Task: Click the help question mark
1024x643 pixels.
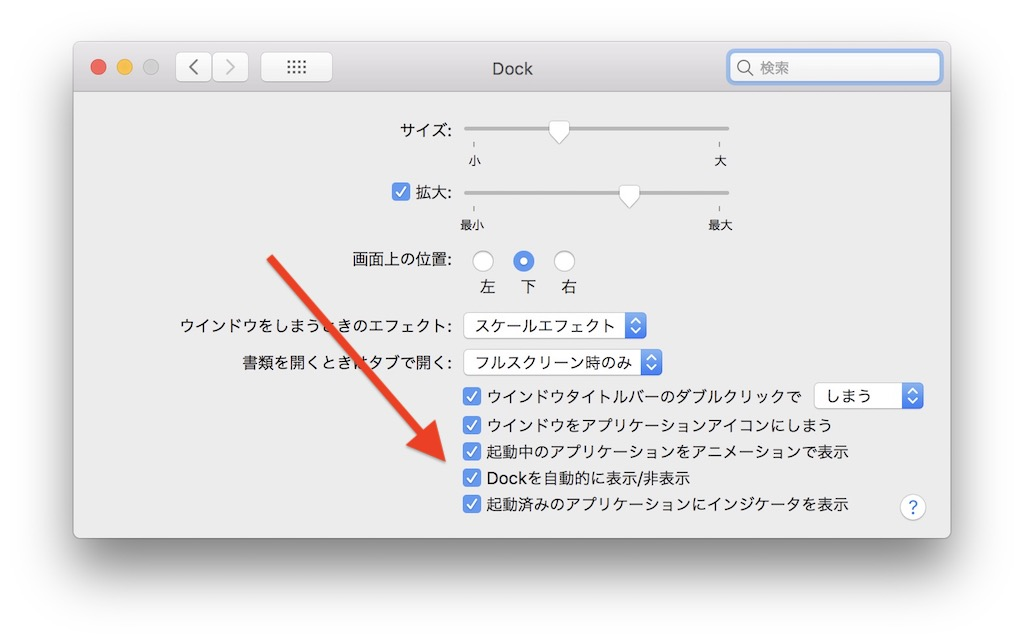Action: 912,507
